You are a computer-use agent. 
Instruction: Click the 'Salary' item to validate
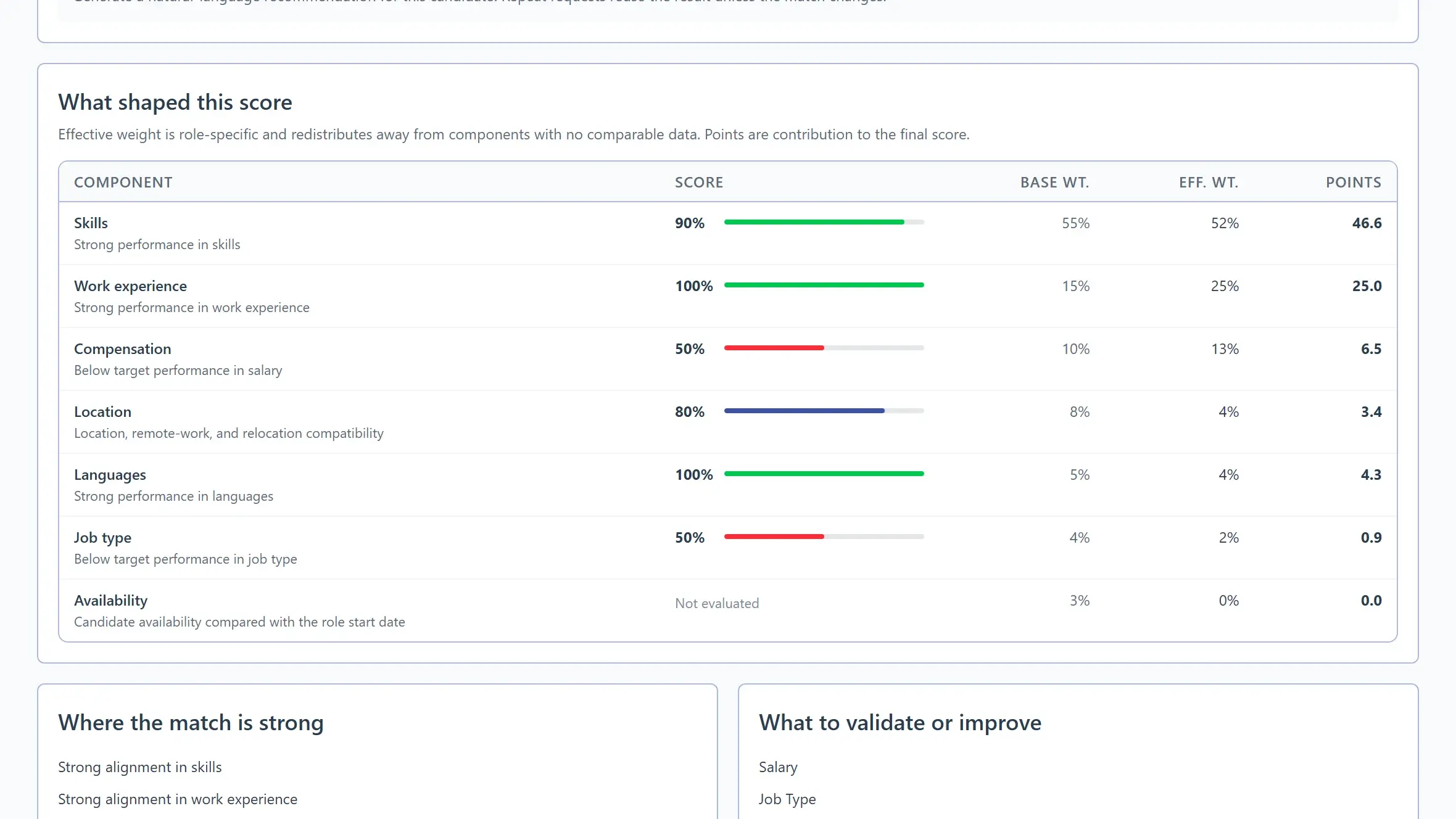click(x=778, y=767)
